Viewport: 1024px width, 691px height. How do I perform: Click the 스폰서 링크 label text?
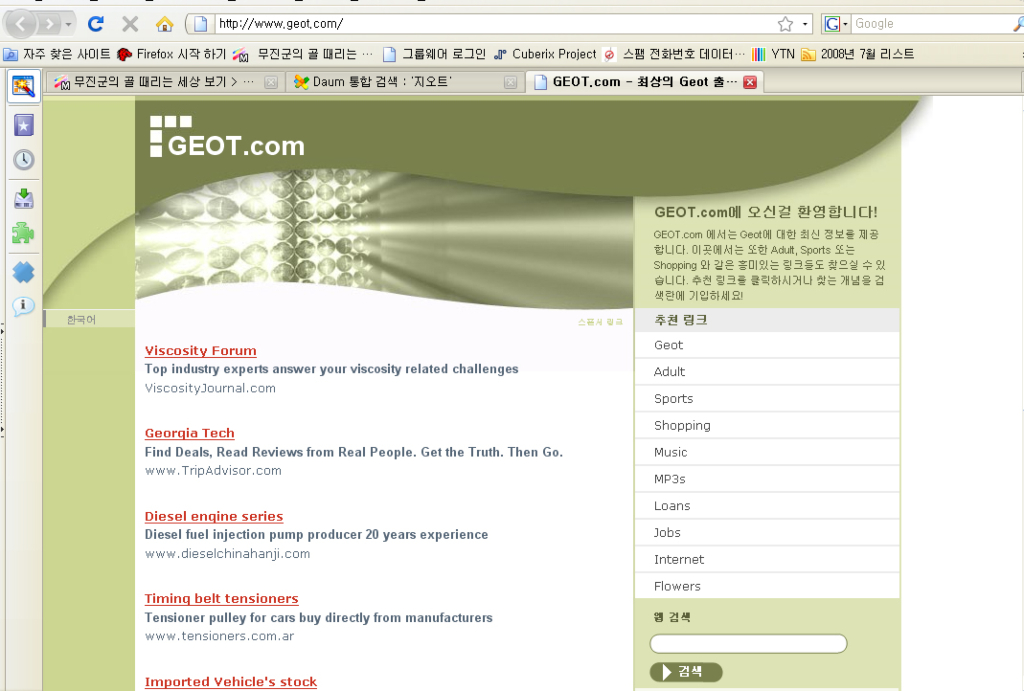click(x=600, y=322)
